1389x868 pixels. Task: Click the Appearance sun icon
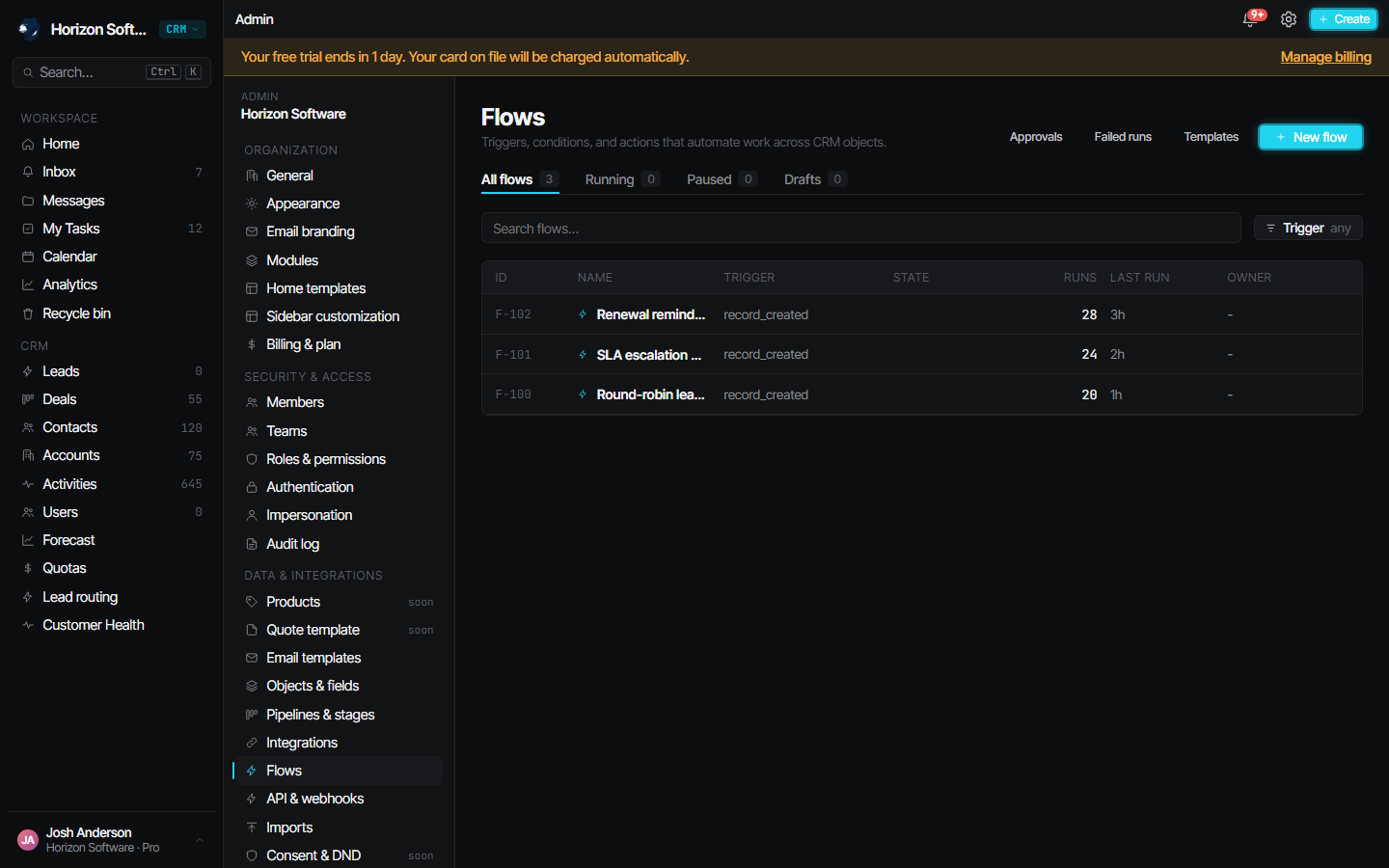tap(252, 203)
